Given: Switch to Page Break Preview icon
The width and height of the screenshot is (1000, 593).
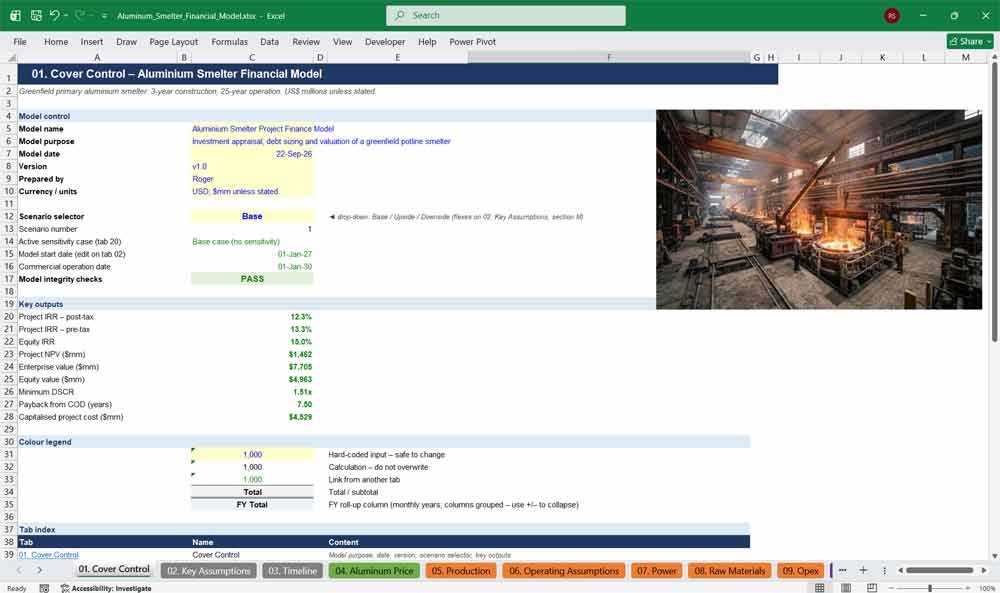Looking at the screenshot, I should pyautogui.click(x=871, y=588).
